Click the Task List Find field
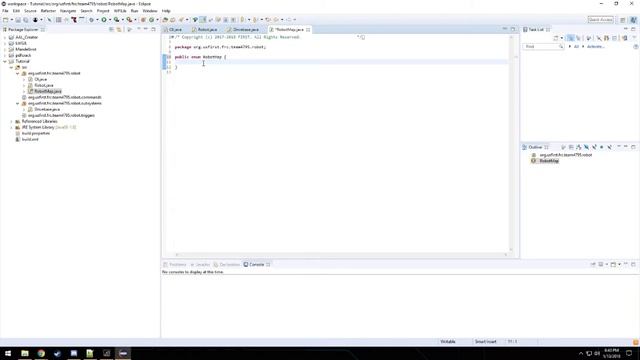The image size is (640, 360). pyautogui.click(x=543, y=47)
